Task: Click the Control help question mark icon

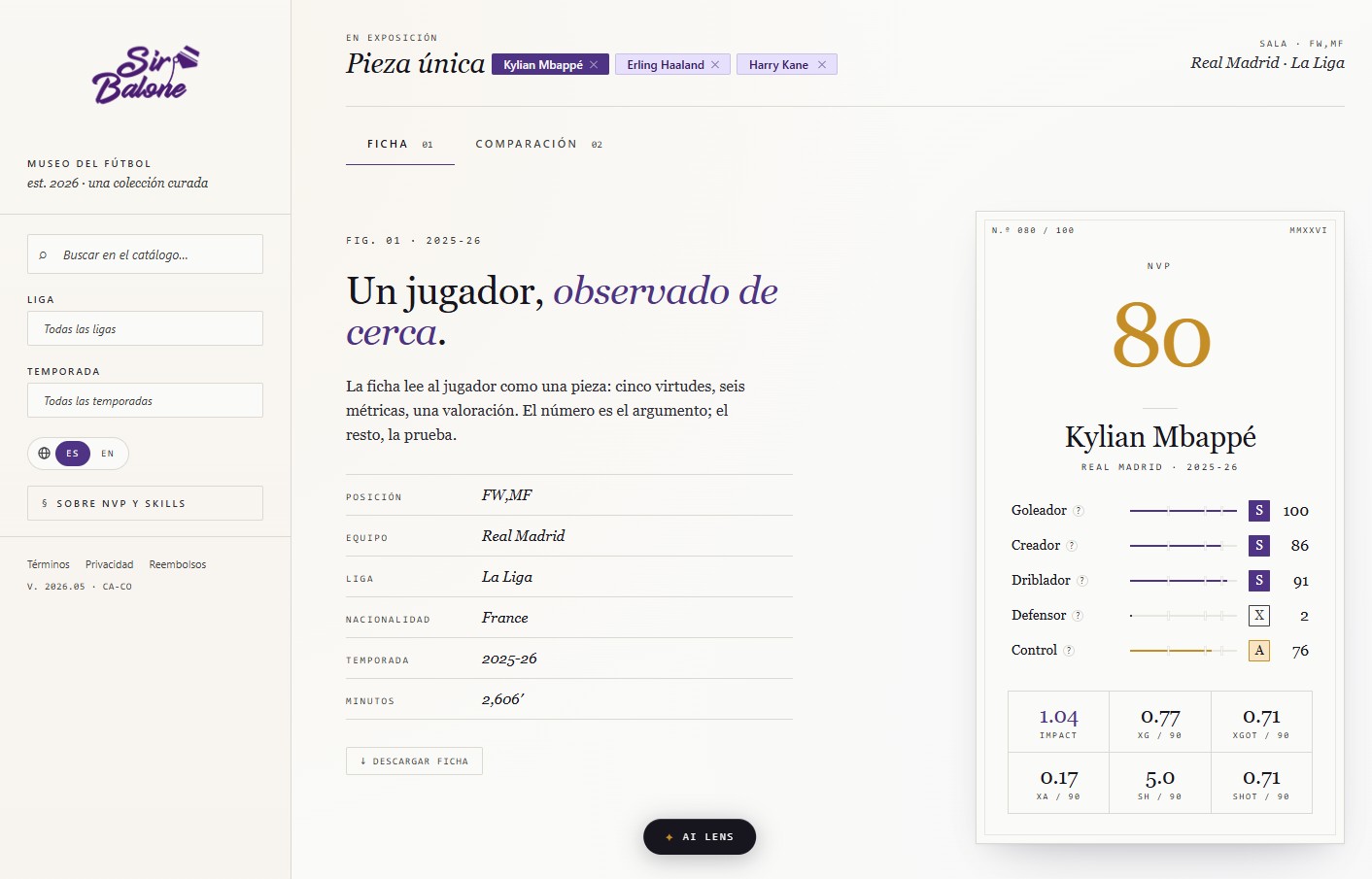Action: tap(1069, 651)
